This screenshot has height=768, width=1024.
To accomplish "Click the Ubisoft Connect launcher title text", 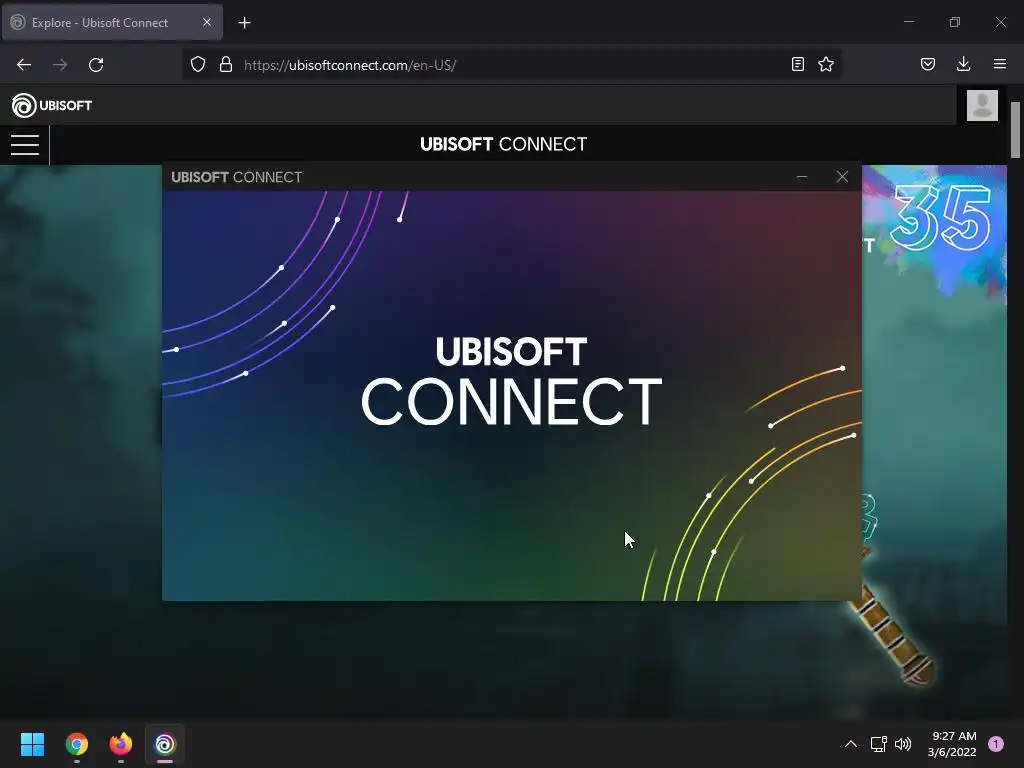I will pyautogui.click(x=236, y=177).
